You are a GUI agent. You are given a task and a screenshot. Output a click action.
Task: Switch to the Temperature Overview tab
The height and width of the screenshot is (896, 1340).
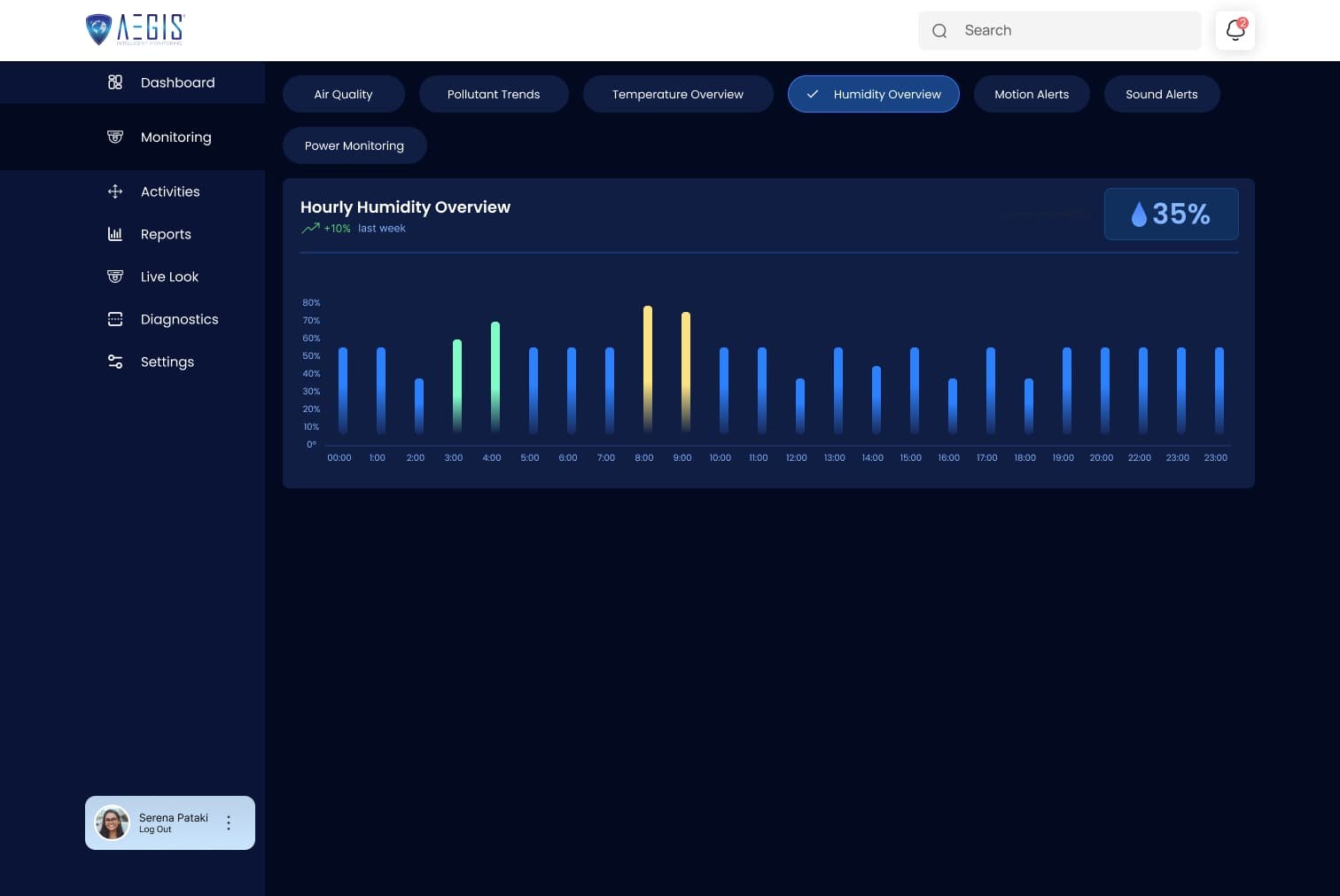(x=677, y=94)
